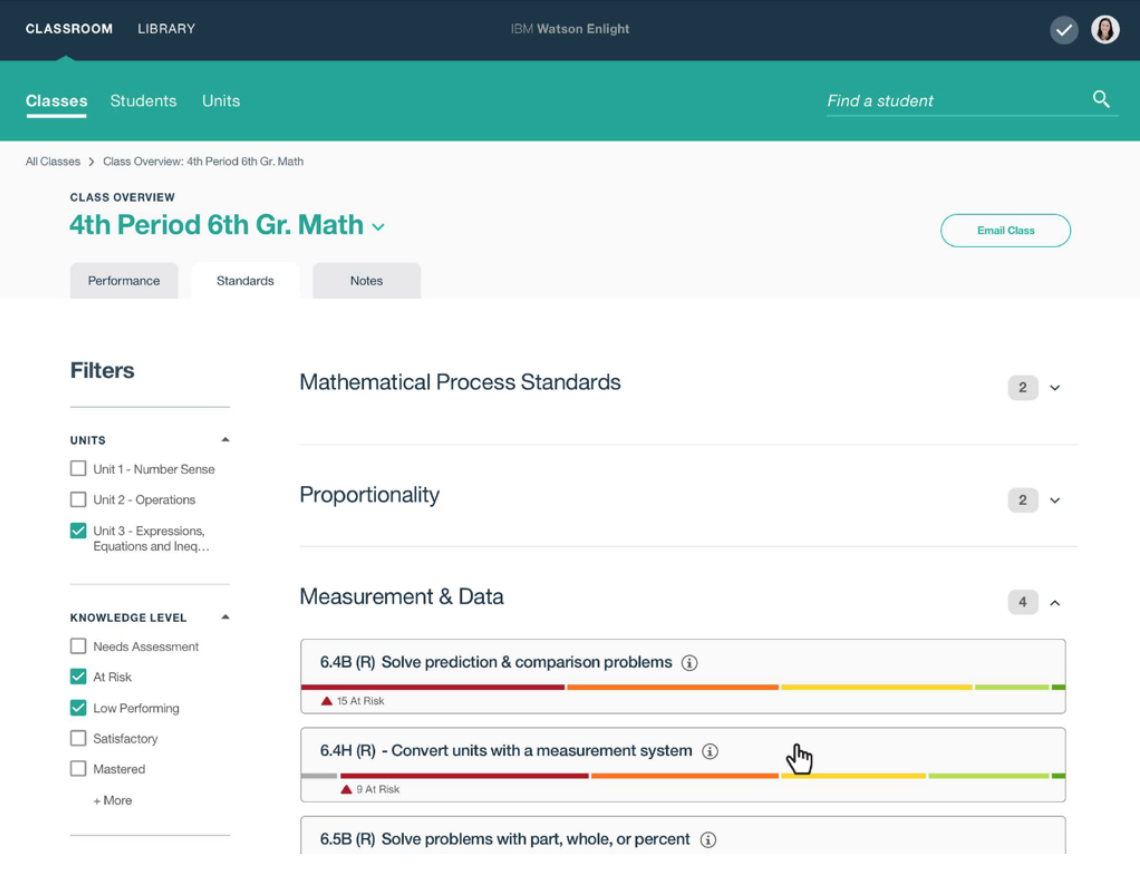Viewport: 1140px width, 880px height.
Task: Expand Mathematical Process Standards chevron
Action: click(x=1055, y=388)
